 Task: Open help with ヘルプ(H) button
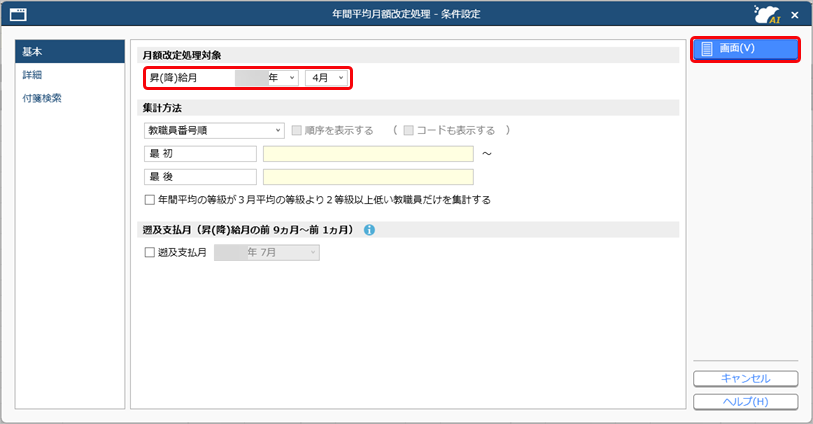pyautogui.click(x=746, y=402)
